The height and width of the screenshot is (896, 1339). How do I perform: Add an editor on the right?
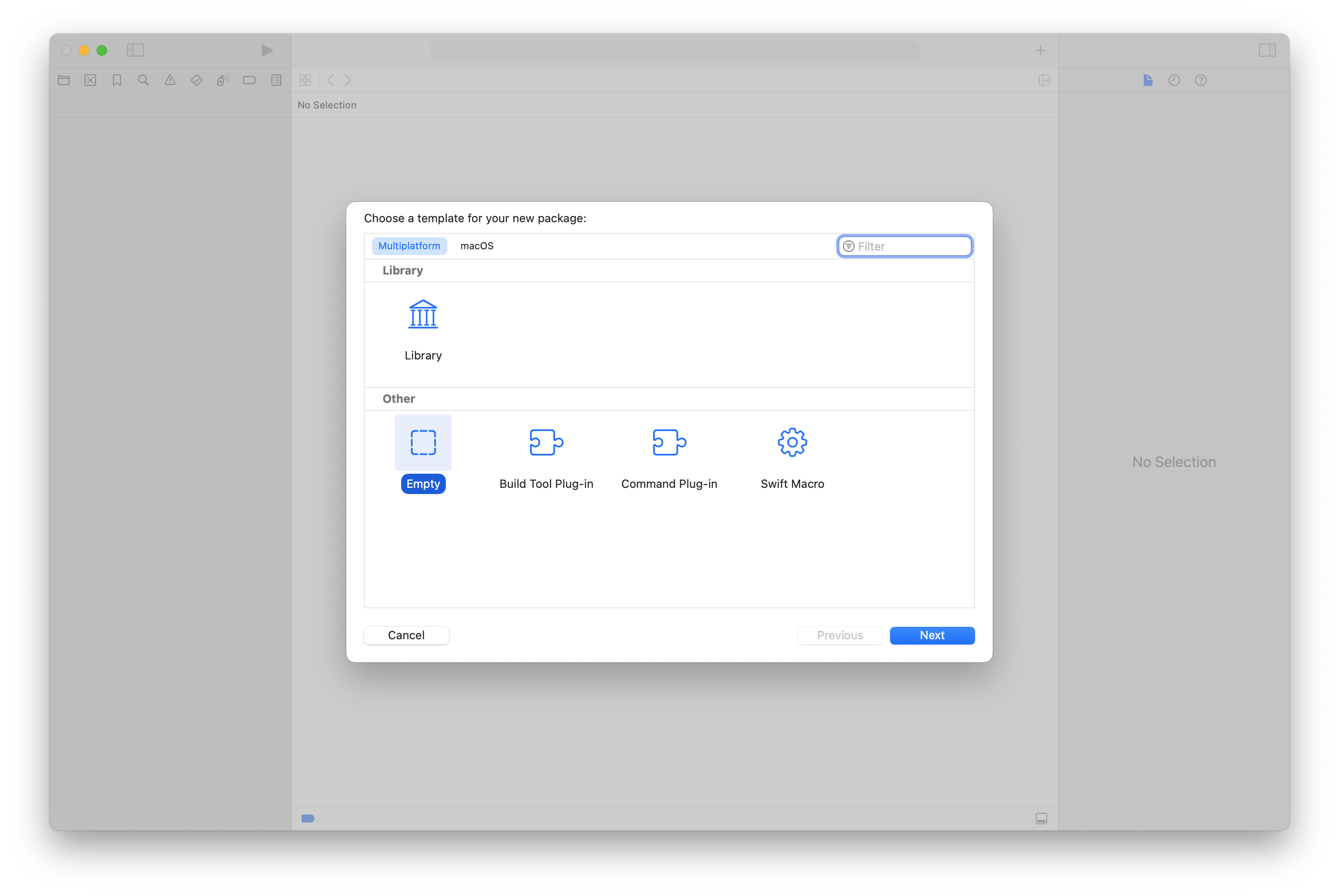click(1044, 80)
